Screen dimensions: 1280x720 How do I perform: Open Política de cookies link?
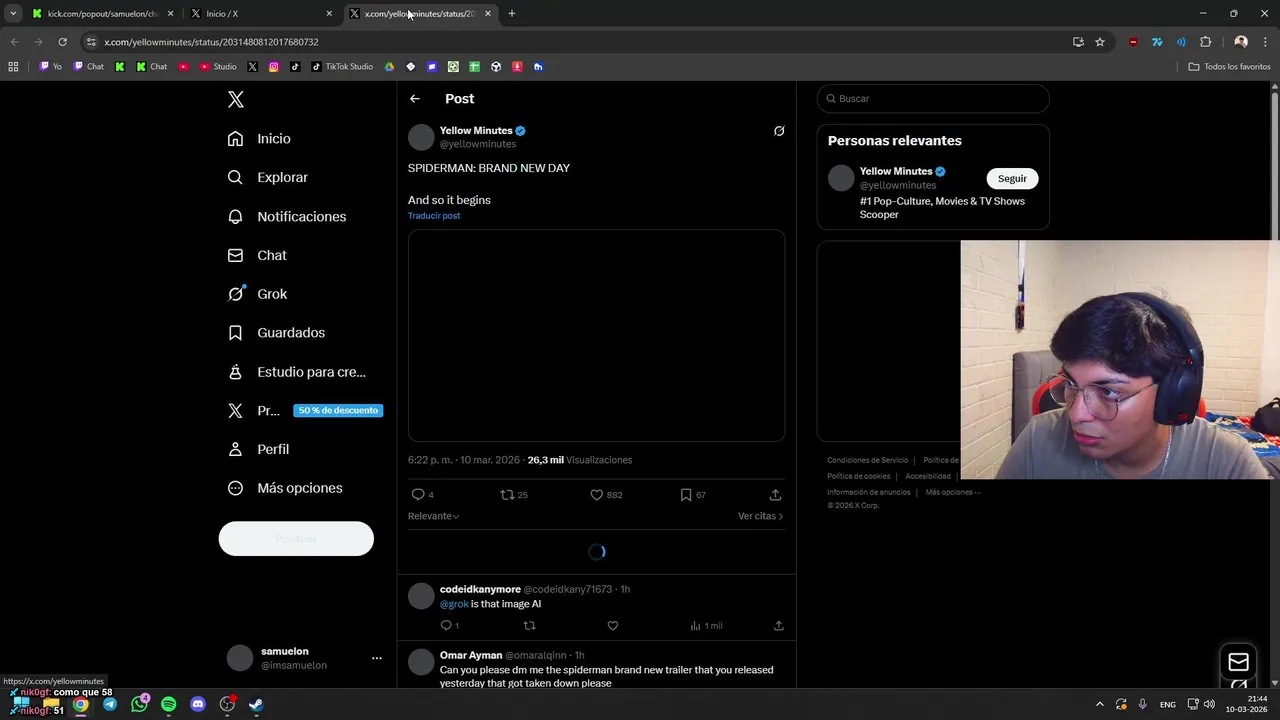pyautogui.click(x=858, y=476)
